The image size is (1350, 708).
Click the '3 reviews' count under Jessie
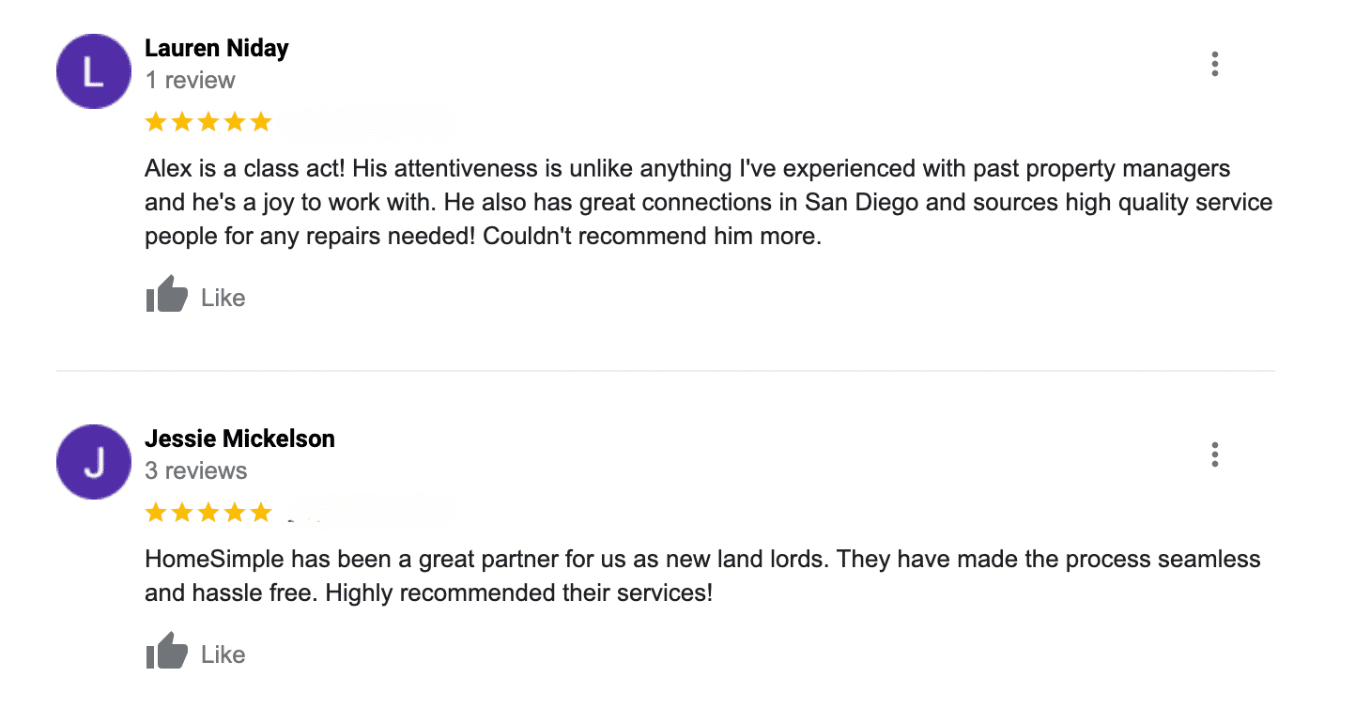coord(196,470)
